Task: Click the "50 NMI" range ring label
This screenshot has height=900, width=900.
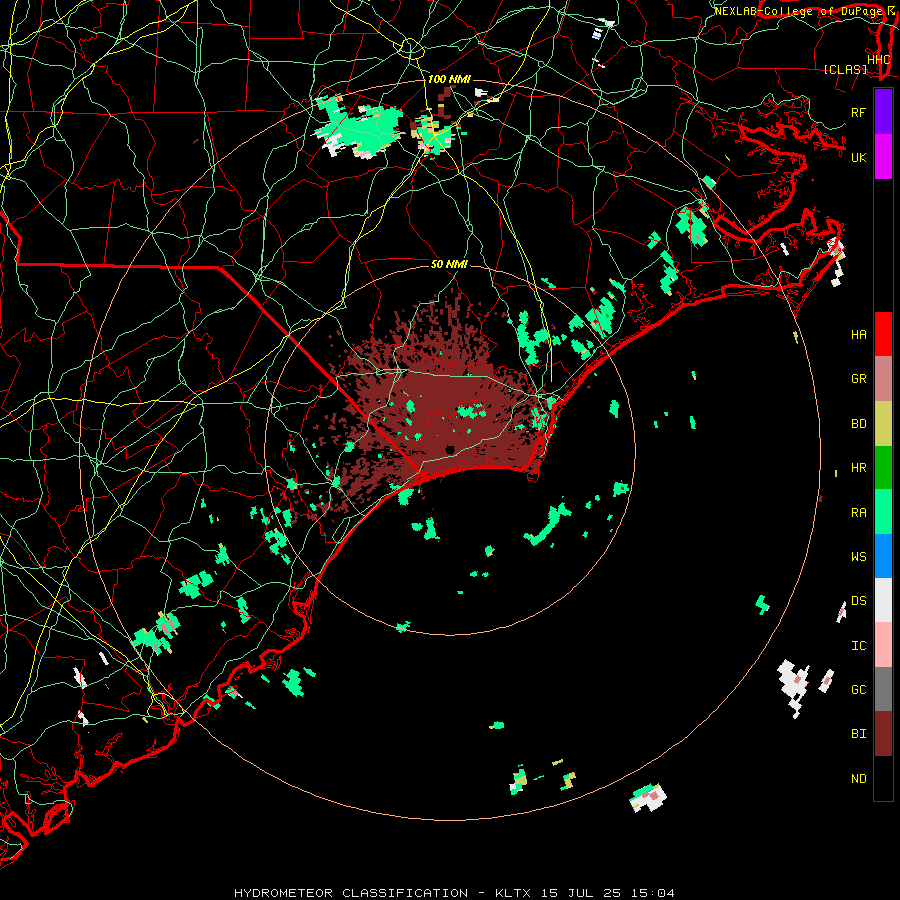Action: (x=449, y=264)
